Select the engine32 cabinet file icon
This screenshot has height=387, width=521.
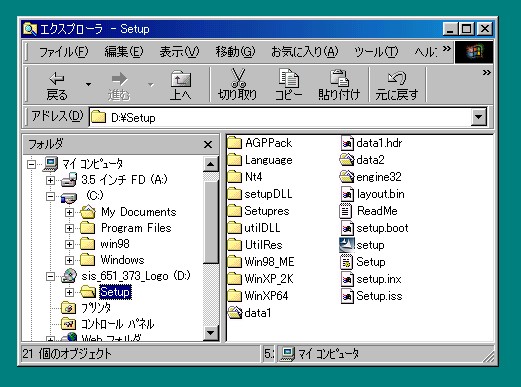tap(347, 177)
